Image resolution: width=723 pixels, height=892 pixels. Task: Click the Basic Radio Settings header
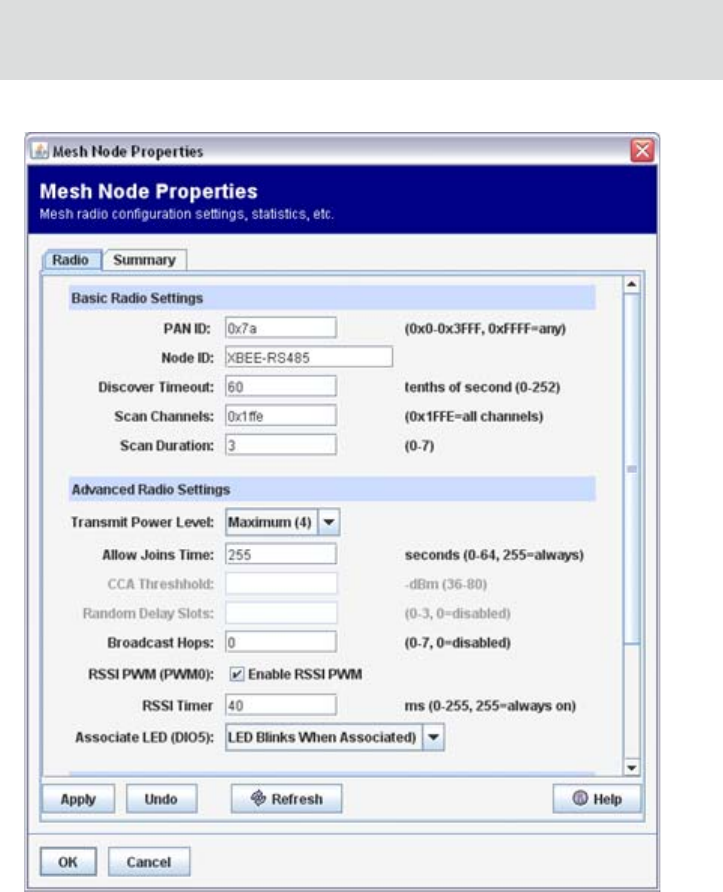(x=332, y=298)
